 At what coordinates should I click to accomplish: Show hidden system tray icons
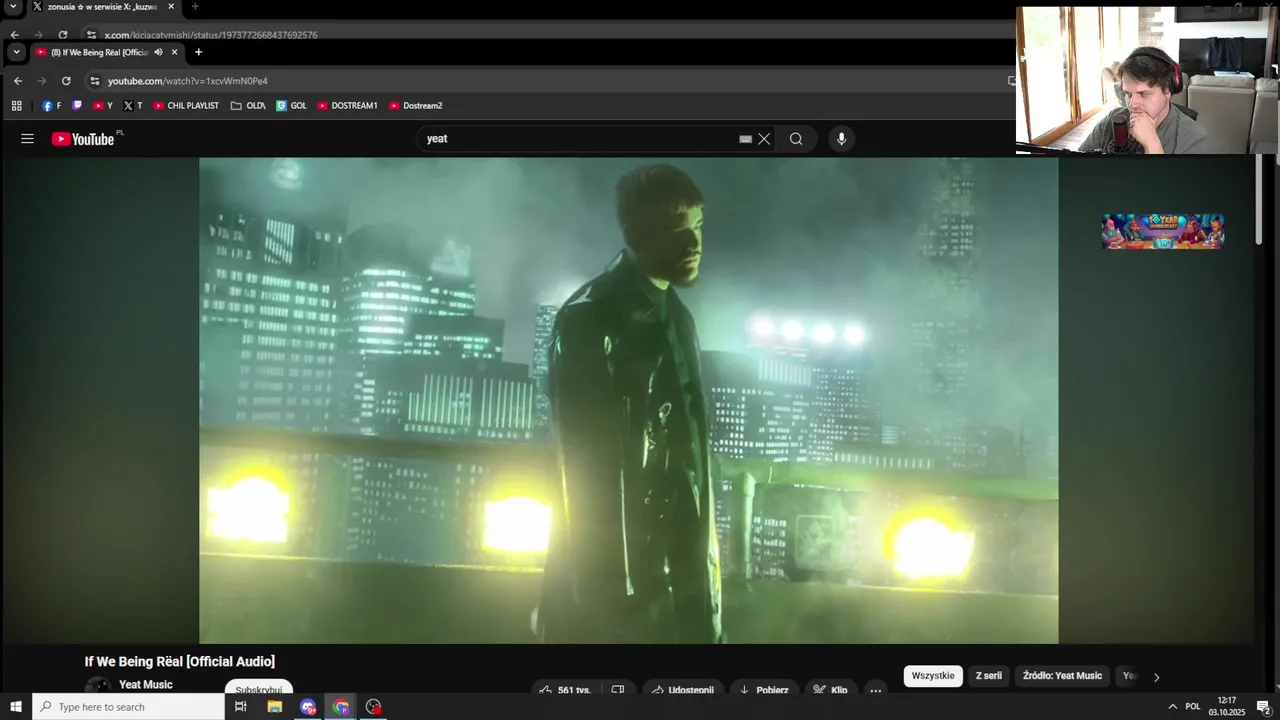point(1172,707)
